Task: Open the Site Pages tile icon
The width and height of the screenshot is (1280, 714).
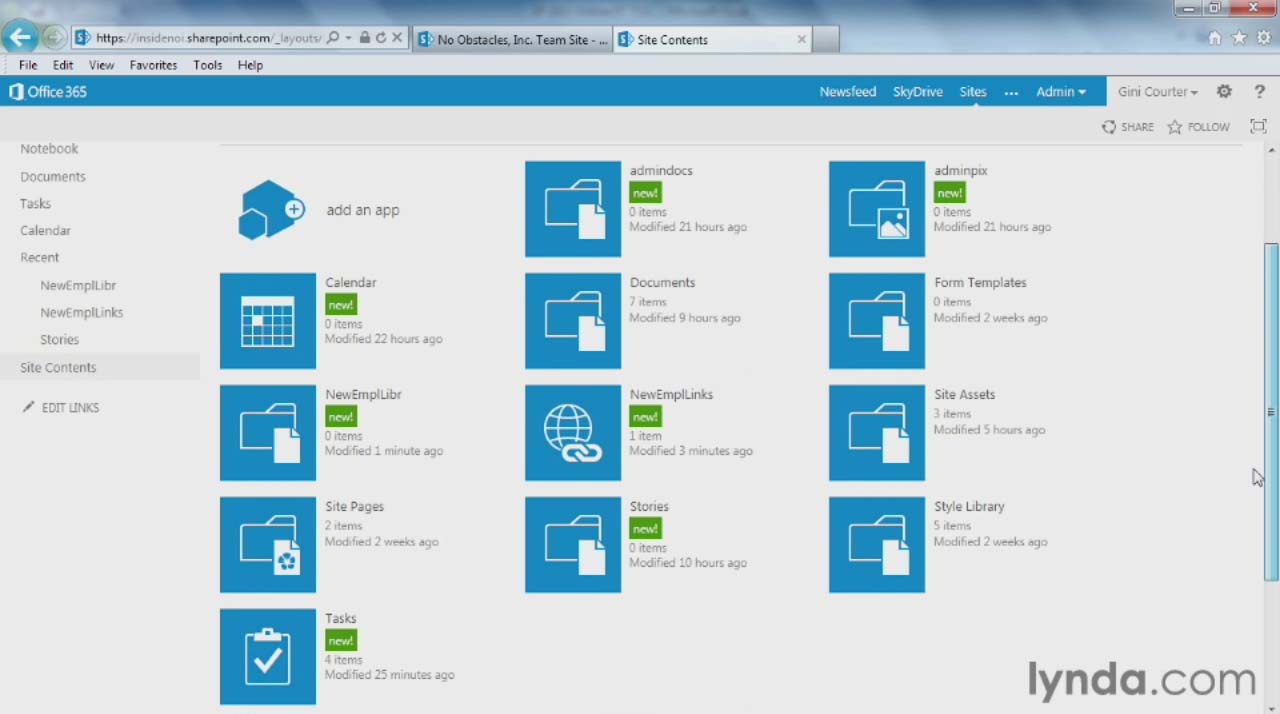Action: [x=268, y=545]
